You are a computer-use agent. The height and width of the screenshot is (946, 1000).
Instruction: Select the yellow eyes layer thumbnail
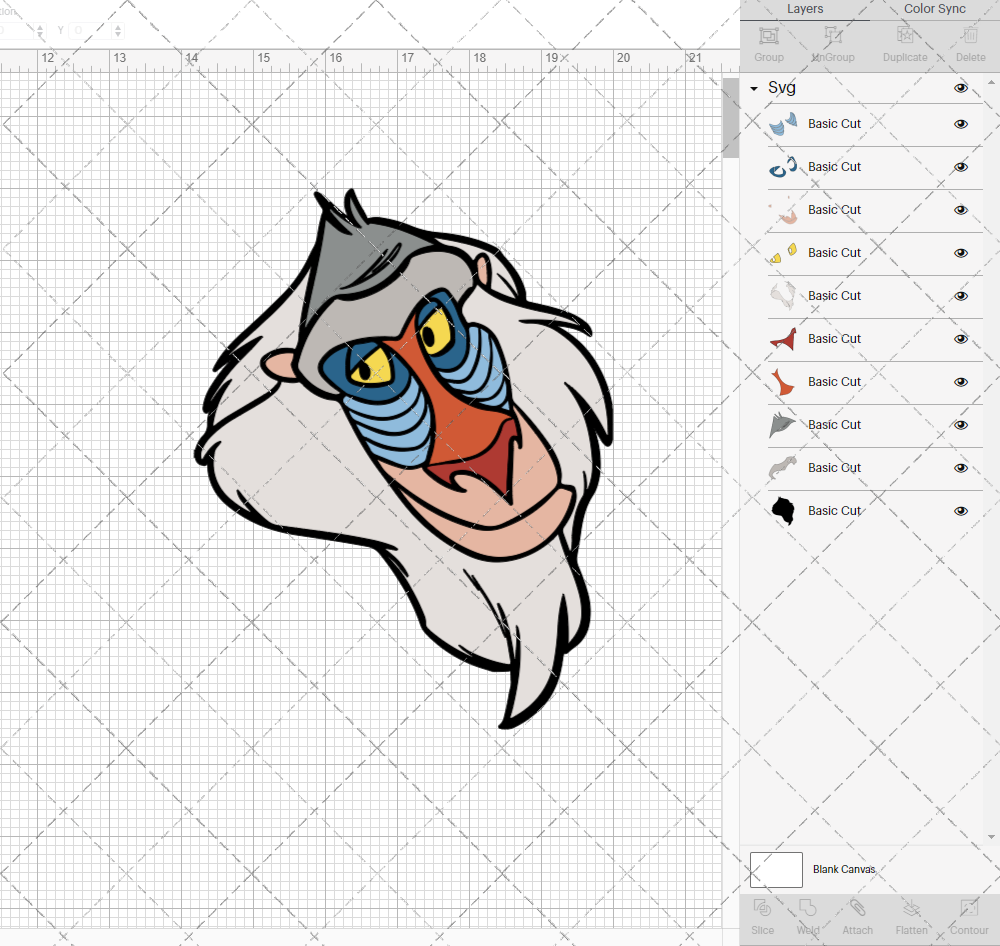pyautogui.click(x=783, y=253)
